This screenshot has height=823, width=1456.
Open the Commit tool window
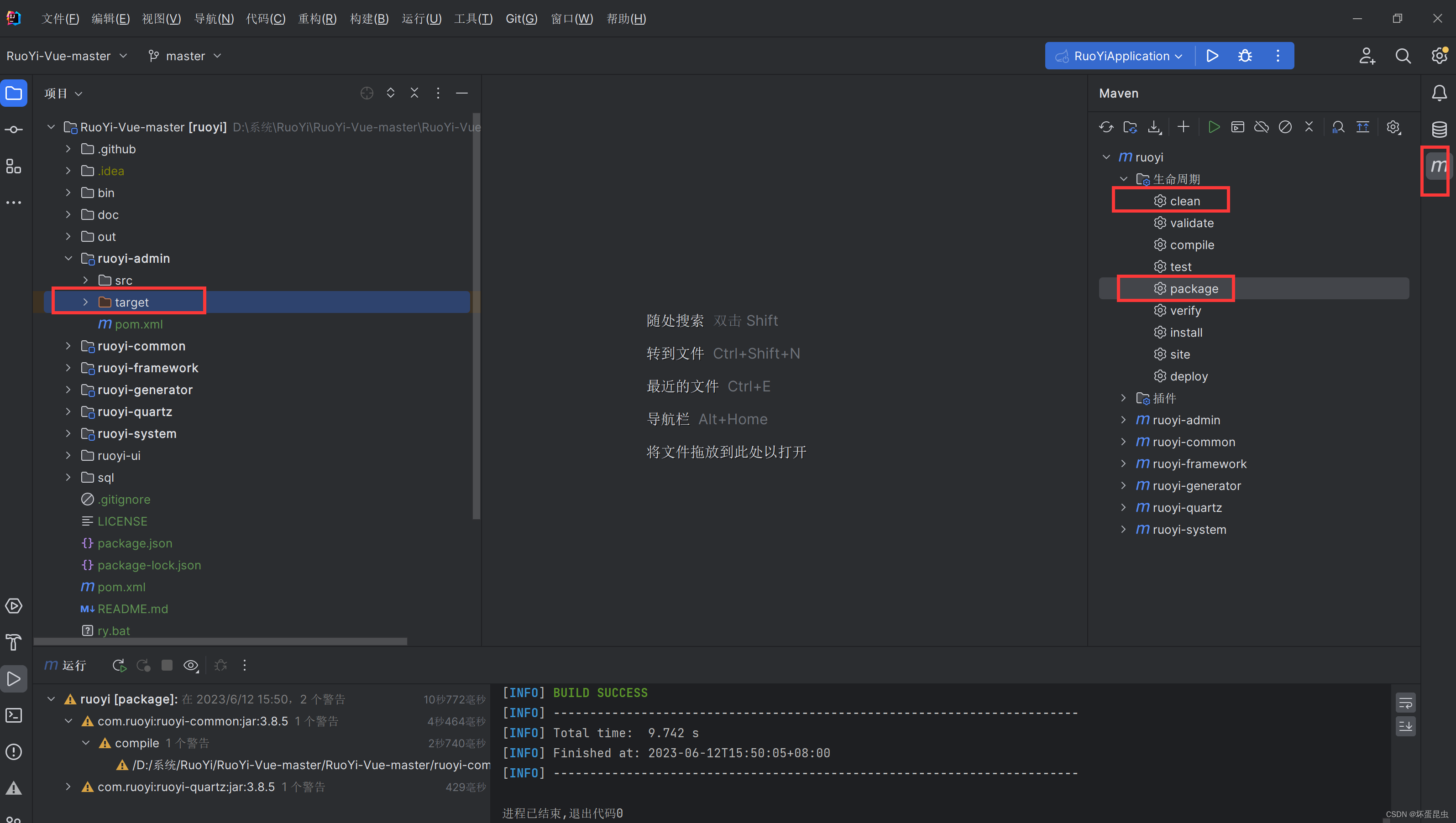(x=14, y=130)
